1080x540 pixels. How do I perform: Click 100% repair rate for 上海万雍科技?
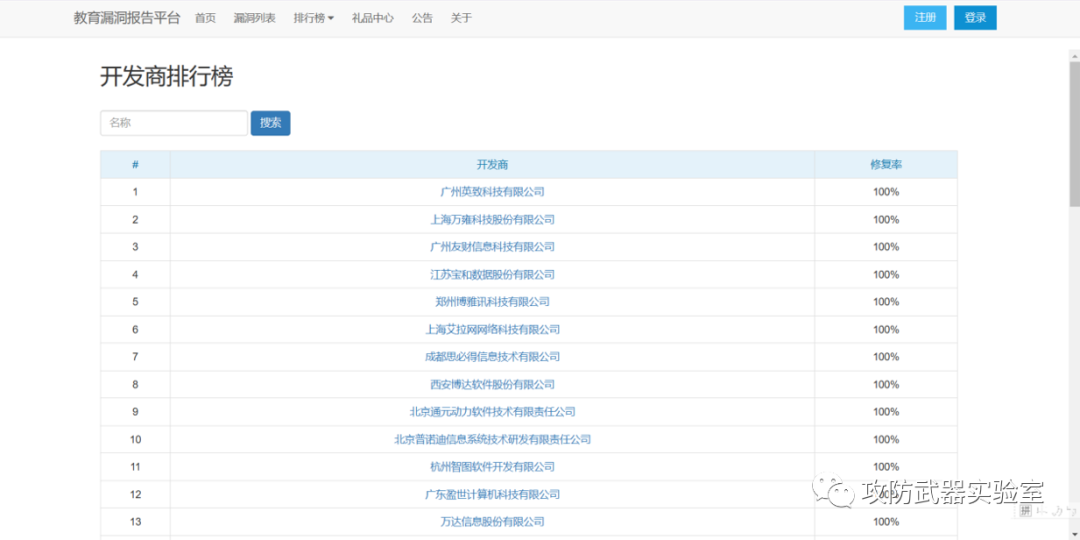tap(886, 220)
